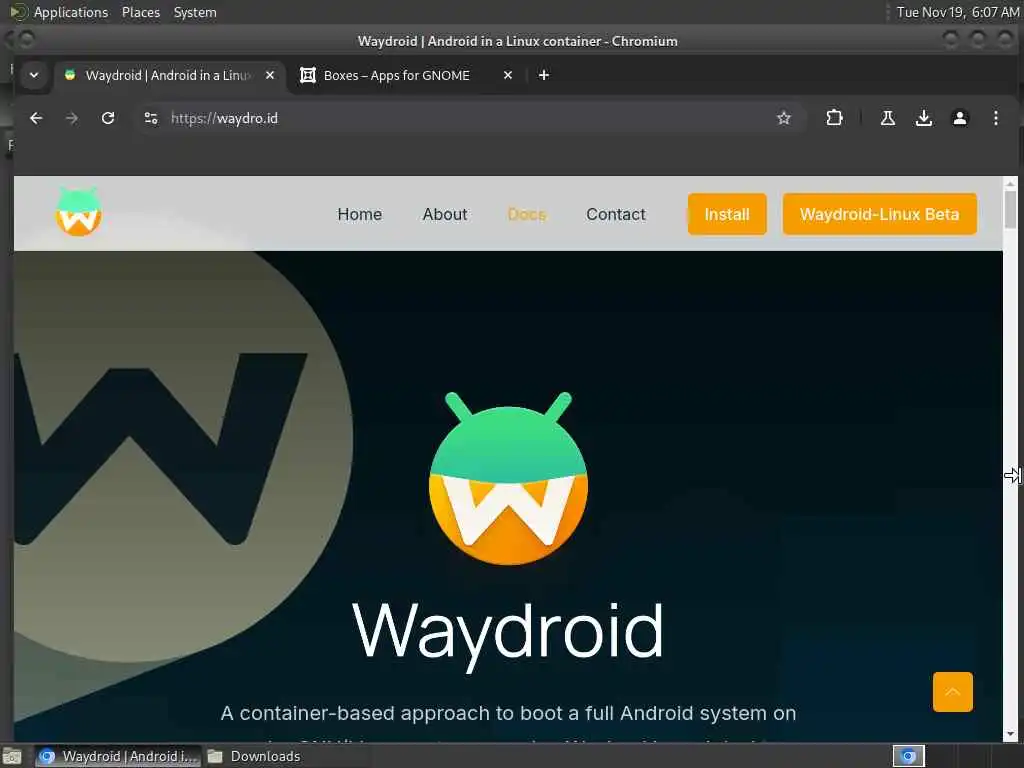Open the profile avatar icon
This screenshot has height=768, width=1024.
959,118
